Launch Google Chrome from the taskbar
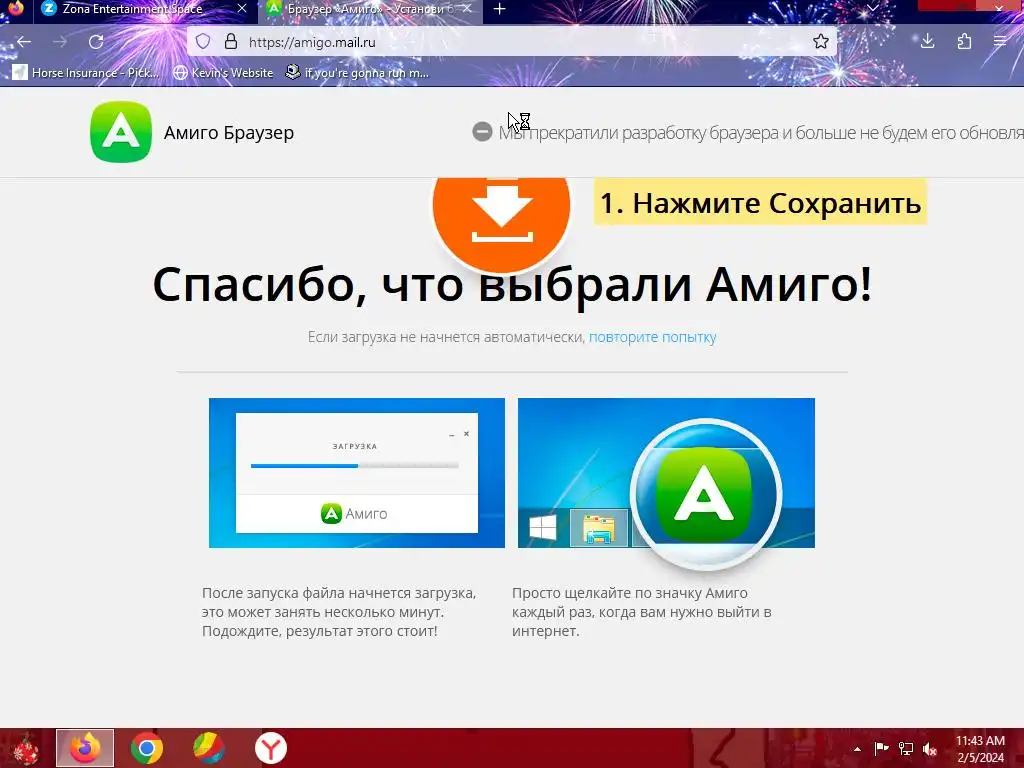The width and height of the screenshot is (1024, 768). 147,748
